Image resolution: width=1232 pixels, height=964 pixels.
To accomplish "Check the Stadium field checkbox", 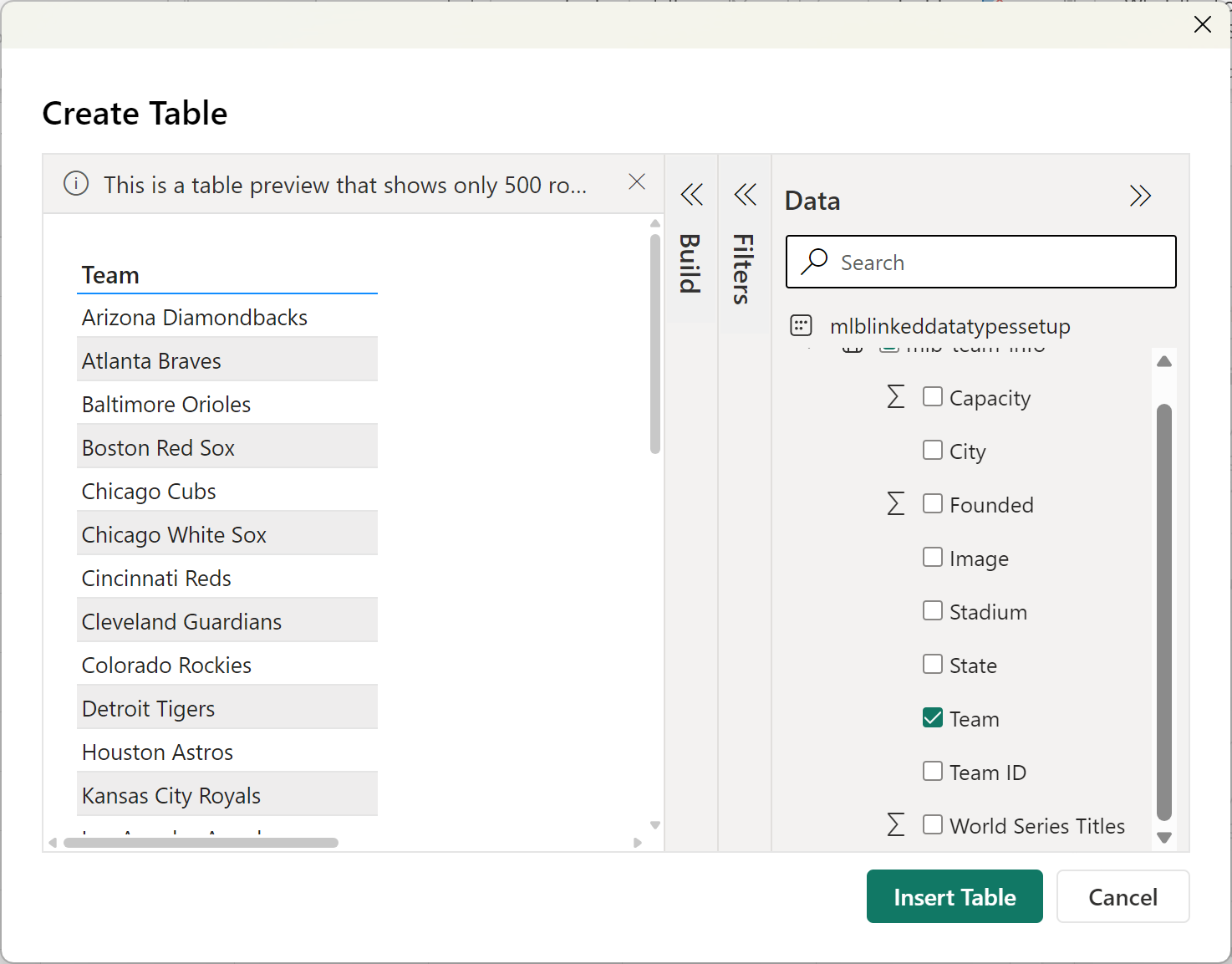I will pos(932,610).
